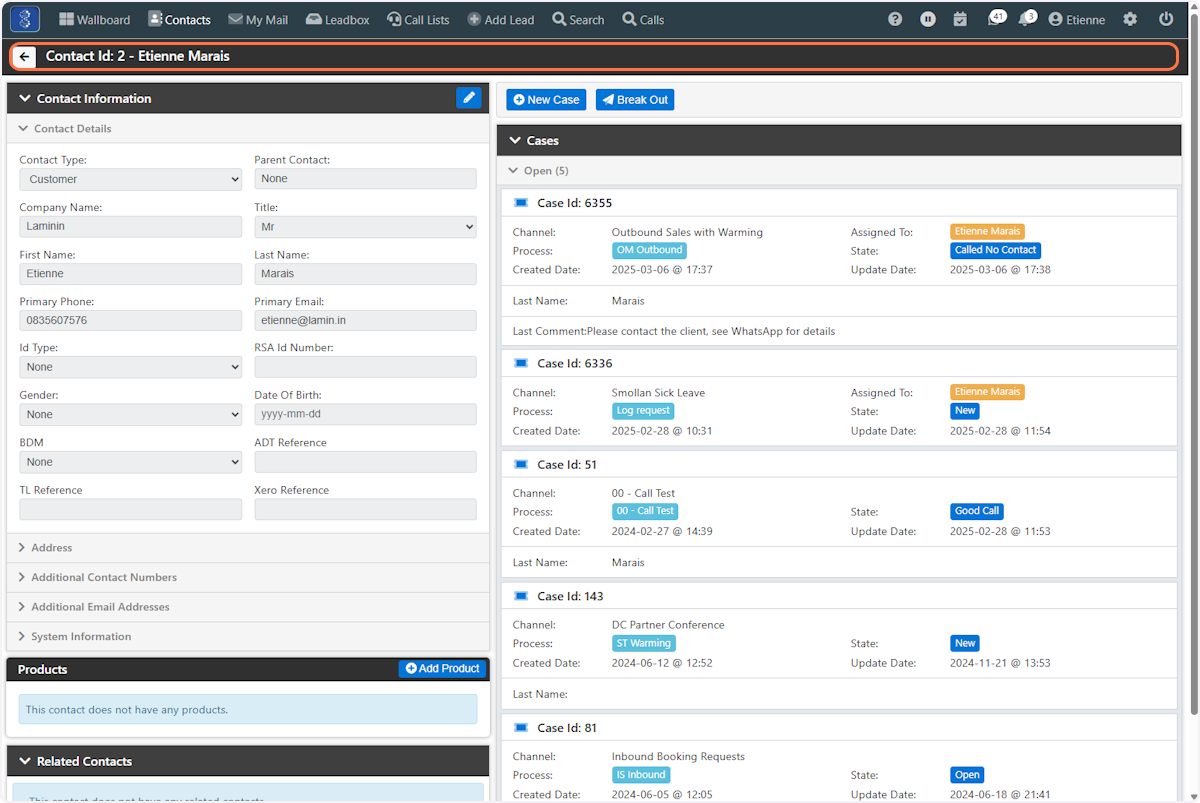Image resolution: width=1200 pixels, height=803 pixels.
Task: Click the Log request process badge
Action: [x=643, y=411]
